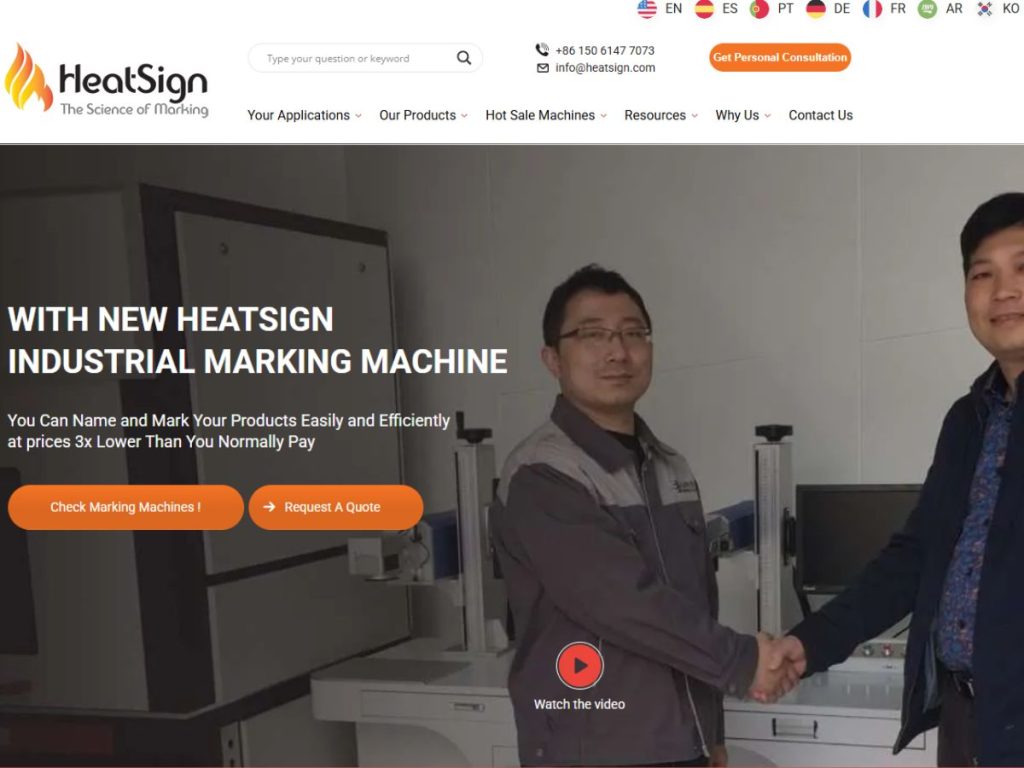Screen dimensions: 1024x768
Task: Switch language to FR text link
Action: pyautogui.click(x=898, y=8)
